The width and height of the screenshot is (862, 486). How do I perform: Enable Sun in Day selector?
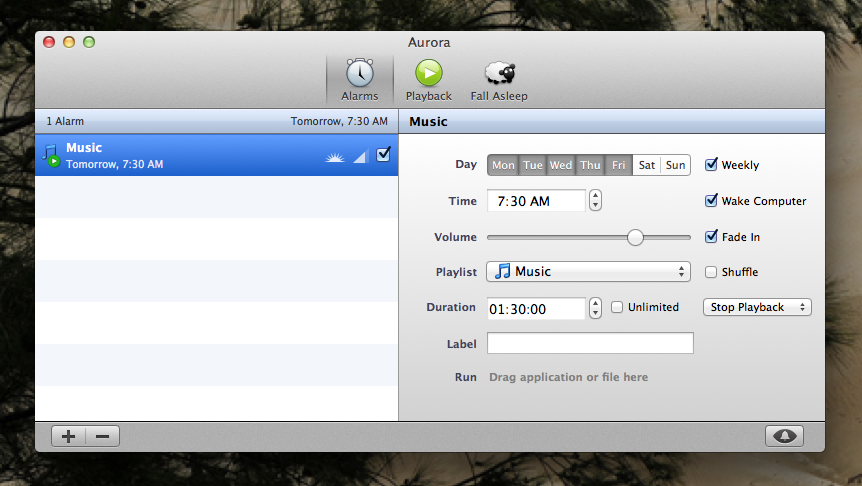click(676, 165)
